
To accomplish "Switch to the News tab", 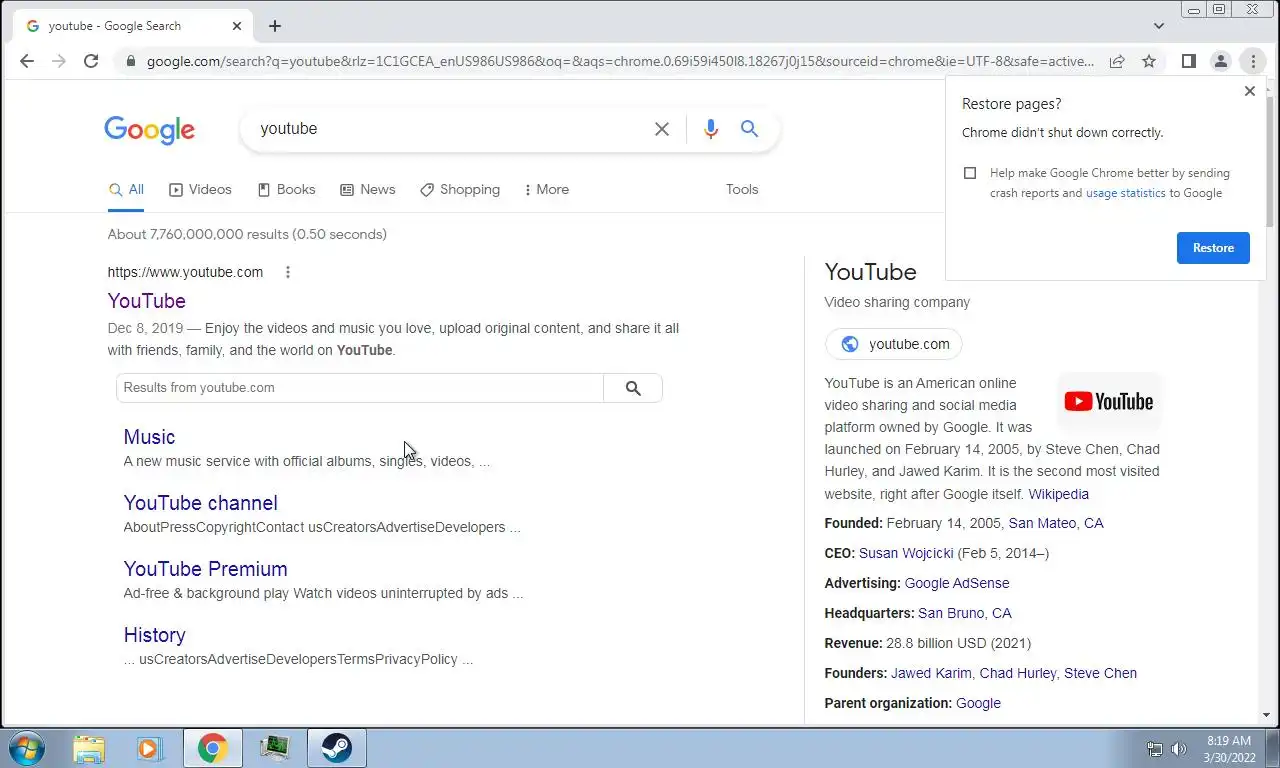I will click(367, 189).
